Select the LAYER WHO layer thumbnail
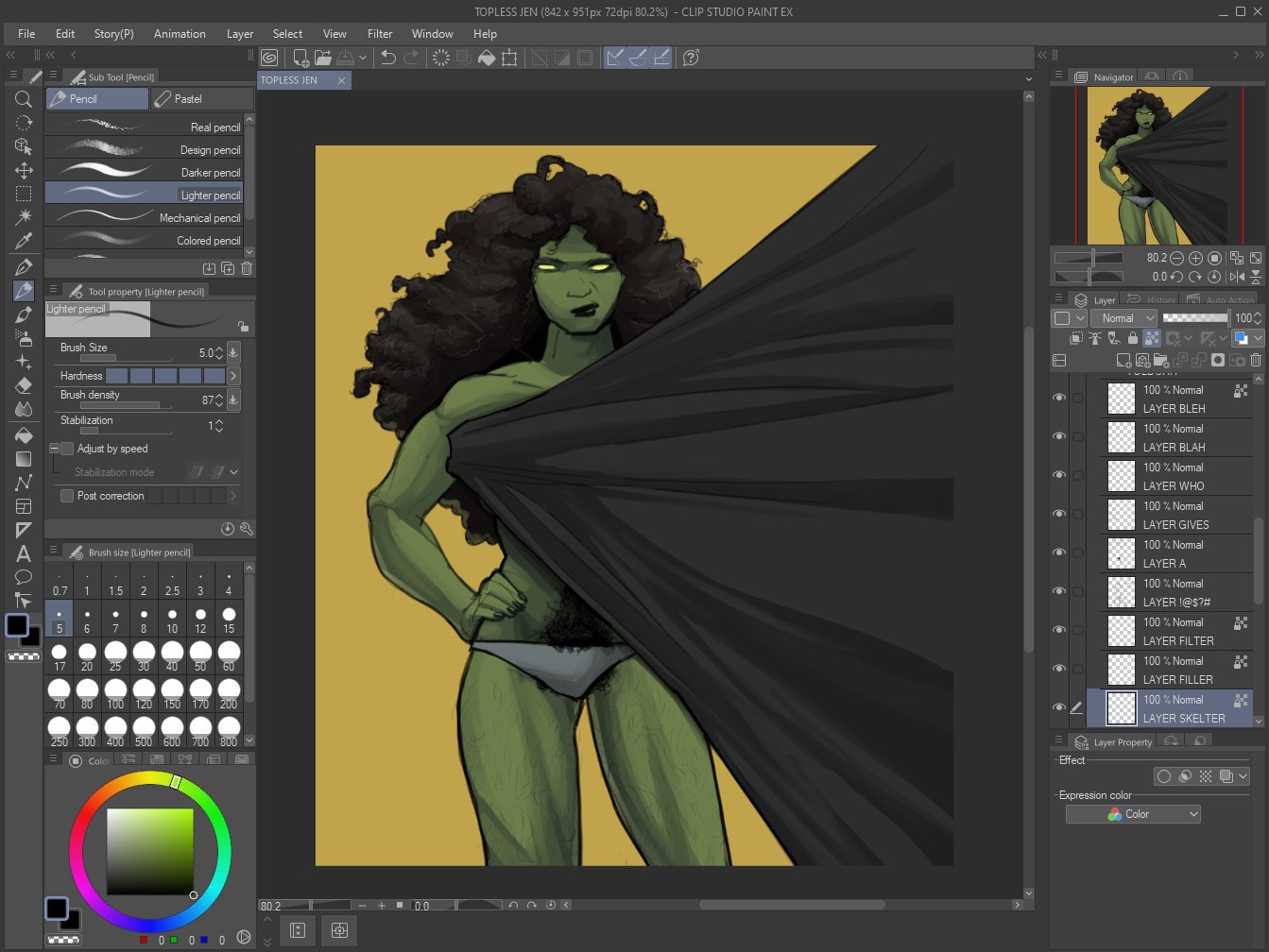 click(1121, 476)
